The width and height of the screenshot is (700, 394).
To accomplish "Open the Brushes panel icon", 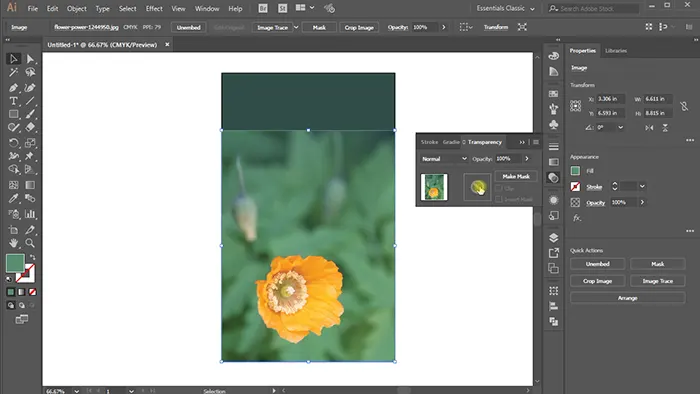I will (554, 109).
